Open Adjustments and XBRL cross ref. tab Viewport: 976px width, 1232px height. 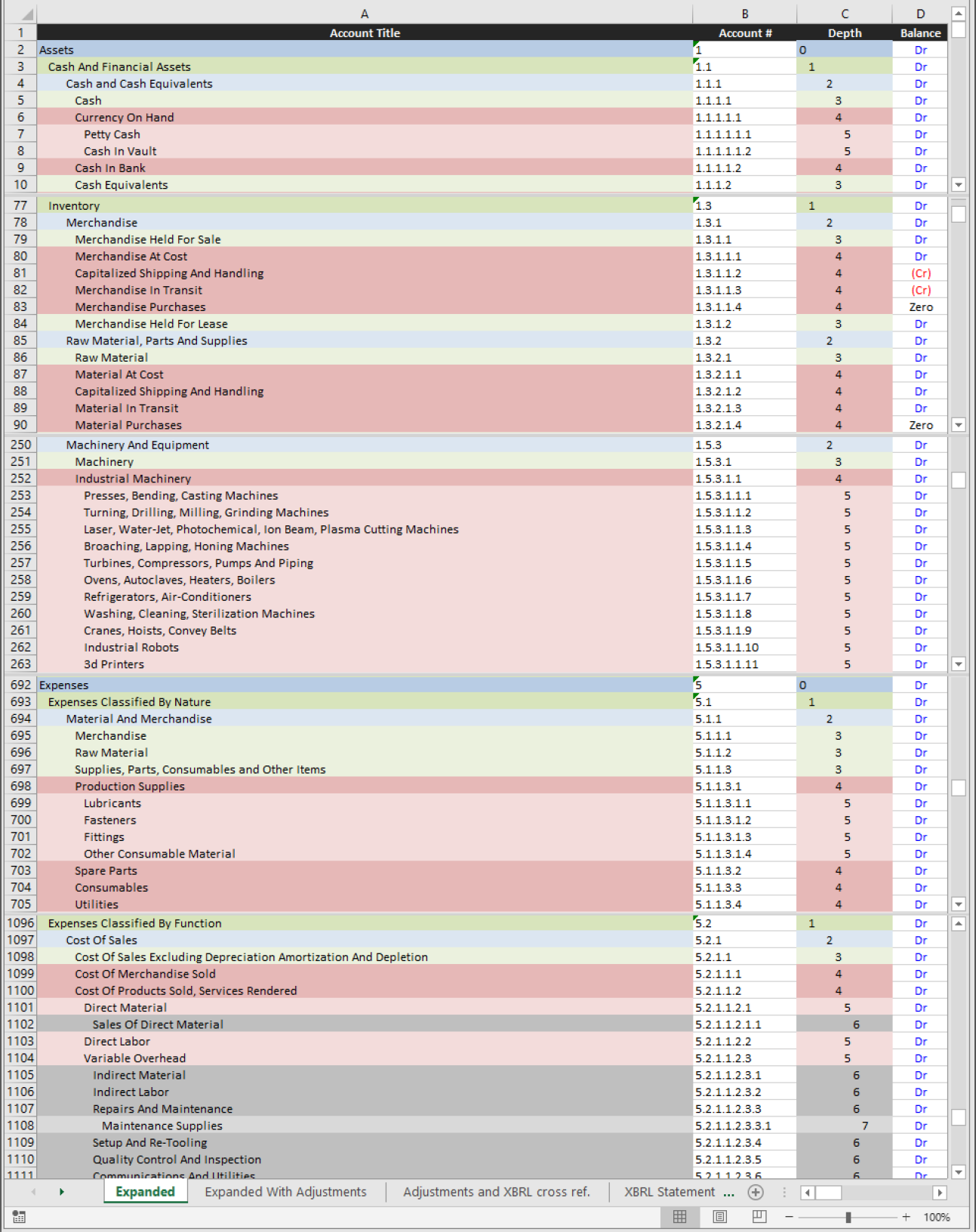pos(496,1192)
